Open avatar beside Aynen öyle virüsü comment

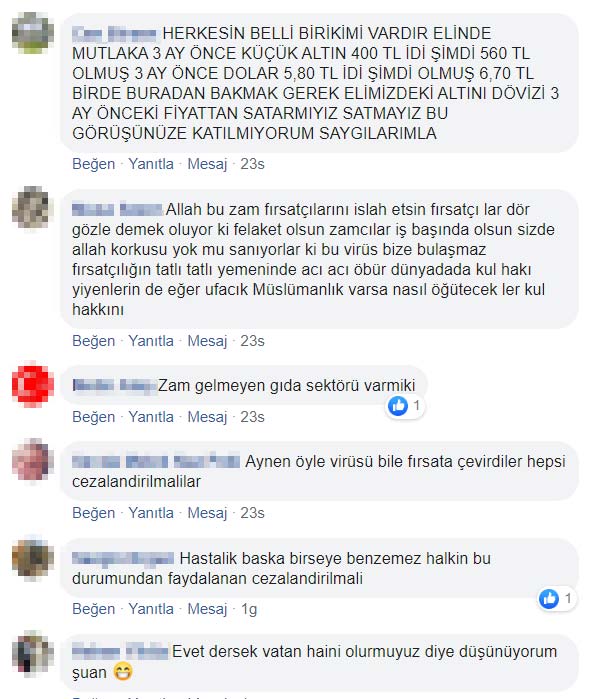[x=33, y=460]
